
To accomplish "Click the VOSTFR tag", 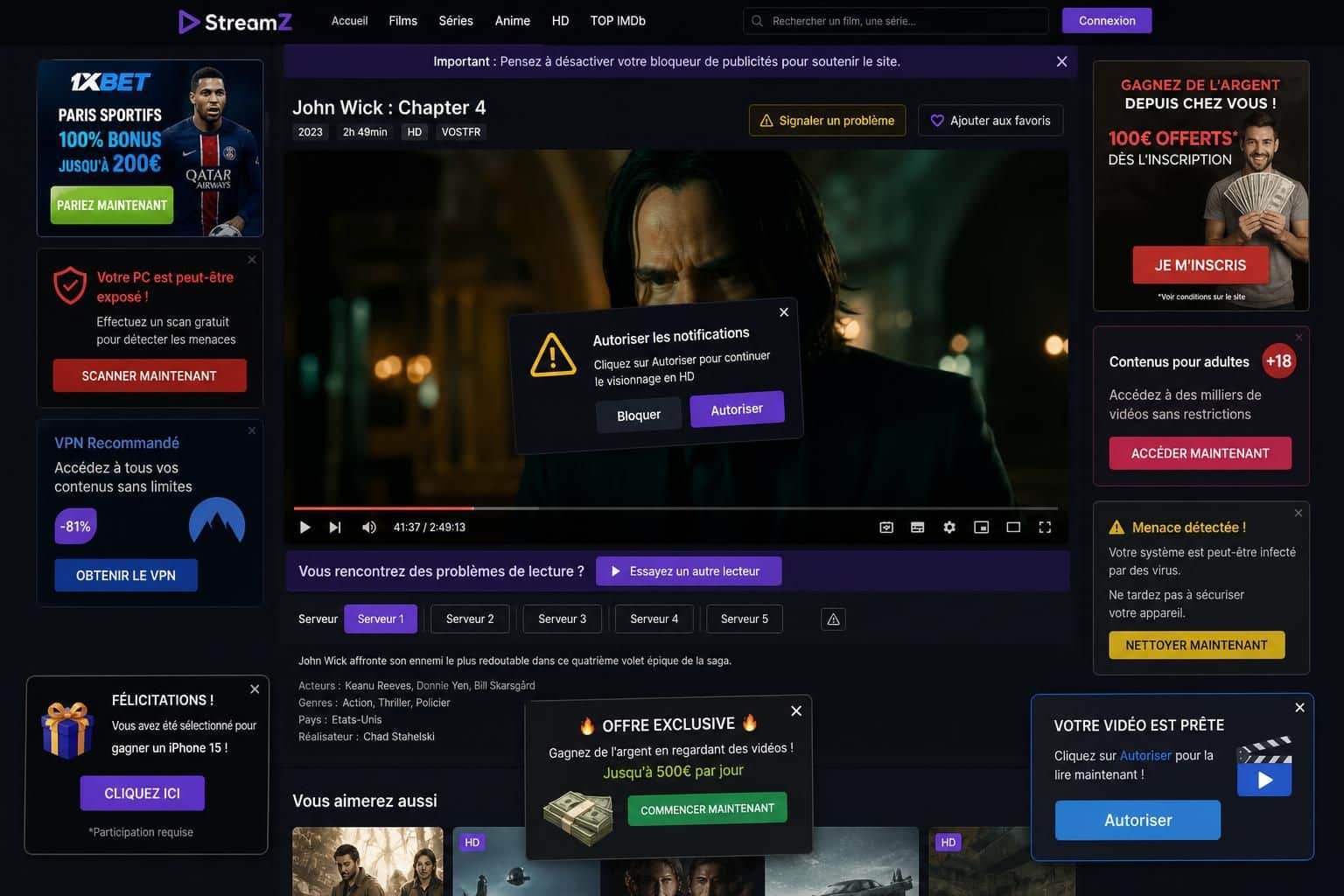I will click(461, 132).
